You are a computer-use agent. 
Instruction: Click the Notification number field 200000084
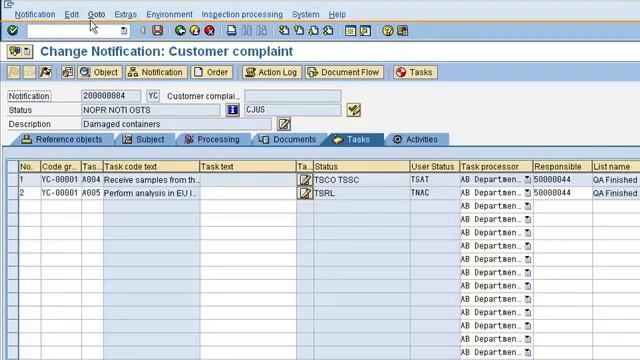click(111, 96)
